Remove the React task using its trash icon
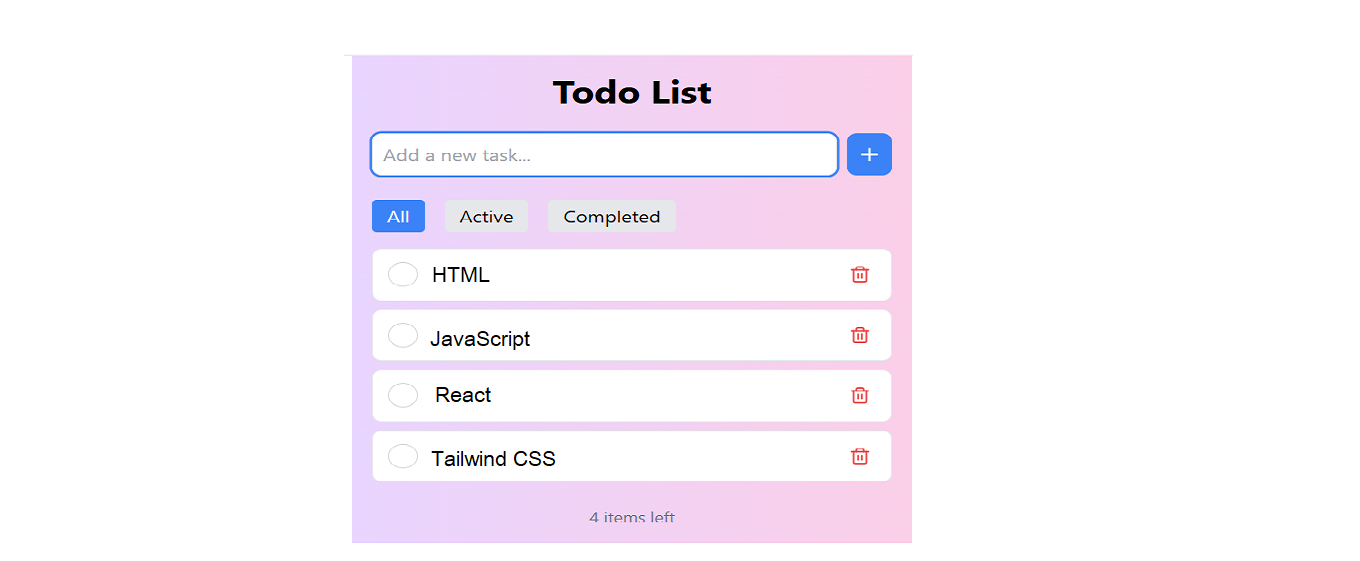The width and height of the screenshot is (1360, 561). coord(859,395)
